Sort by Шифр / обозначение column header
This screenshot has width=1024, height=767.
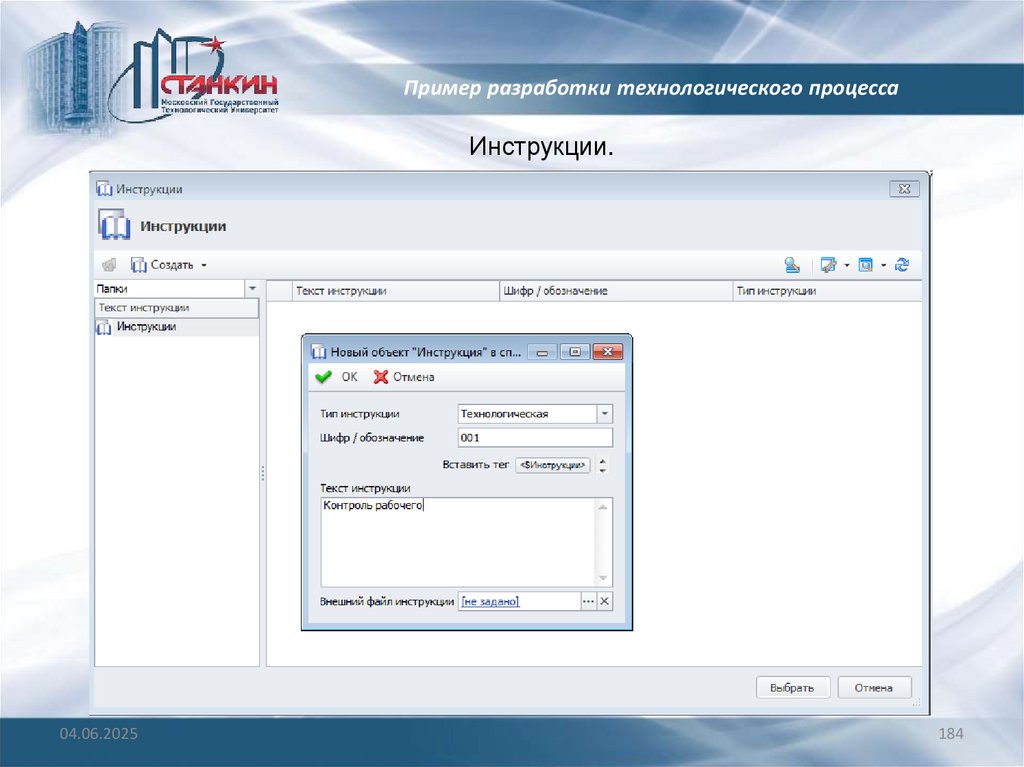(616, 291)
